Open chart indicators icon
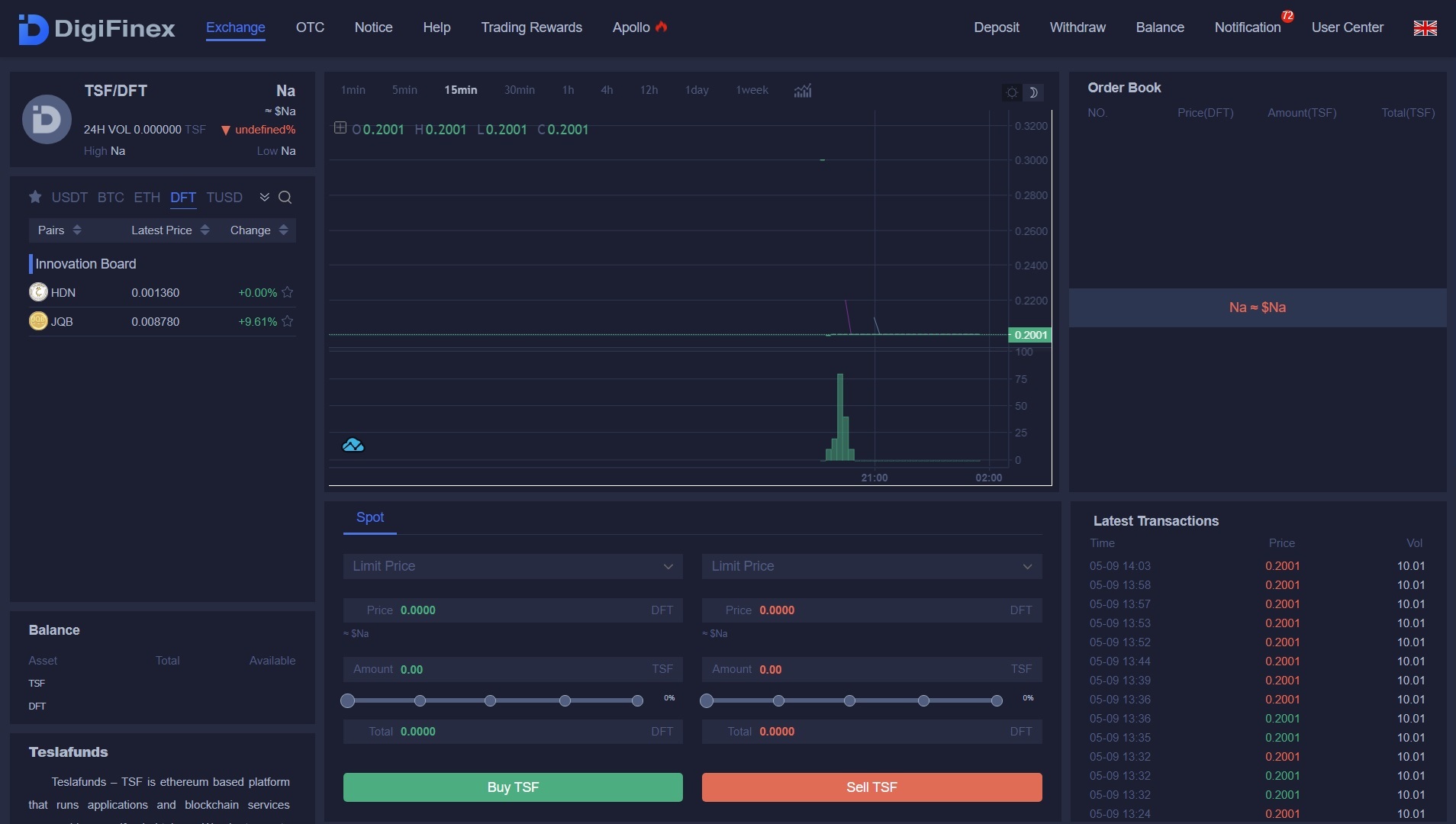The image size is (1456, 824). 803,91
